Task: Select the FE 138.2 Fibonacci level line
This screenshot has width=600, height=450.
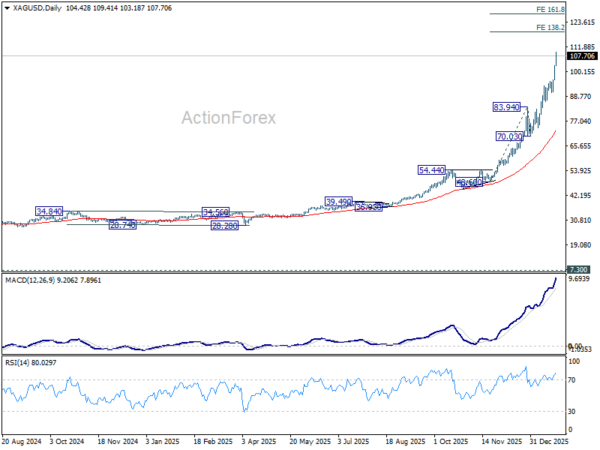Action: [x=527, y=31]
